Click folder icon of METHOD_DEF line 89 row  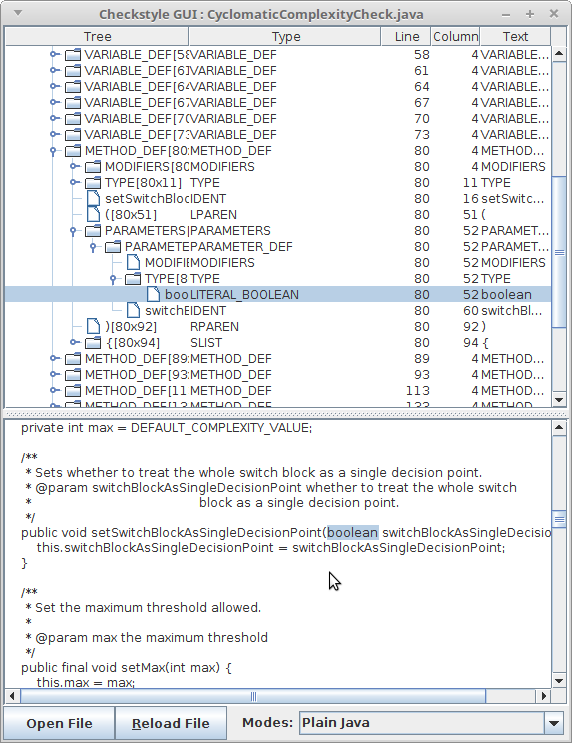[x=73, y=359]
